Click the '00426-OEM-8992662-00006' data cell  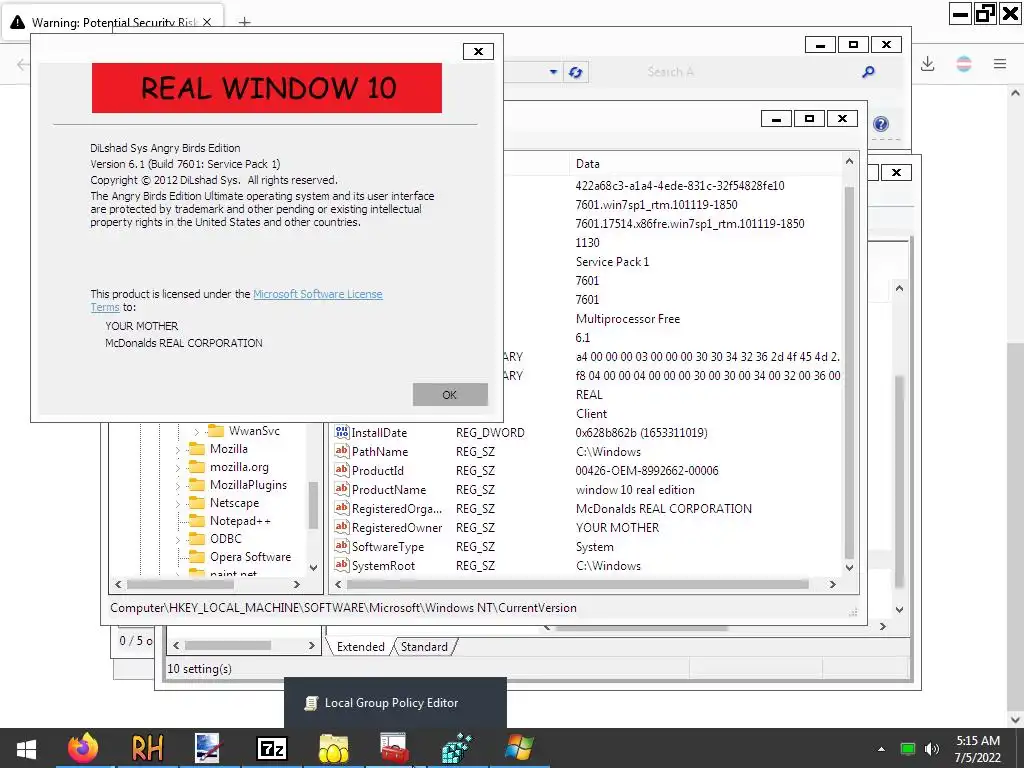[647, 471]
